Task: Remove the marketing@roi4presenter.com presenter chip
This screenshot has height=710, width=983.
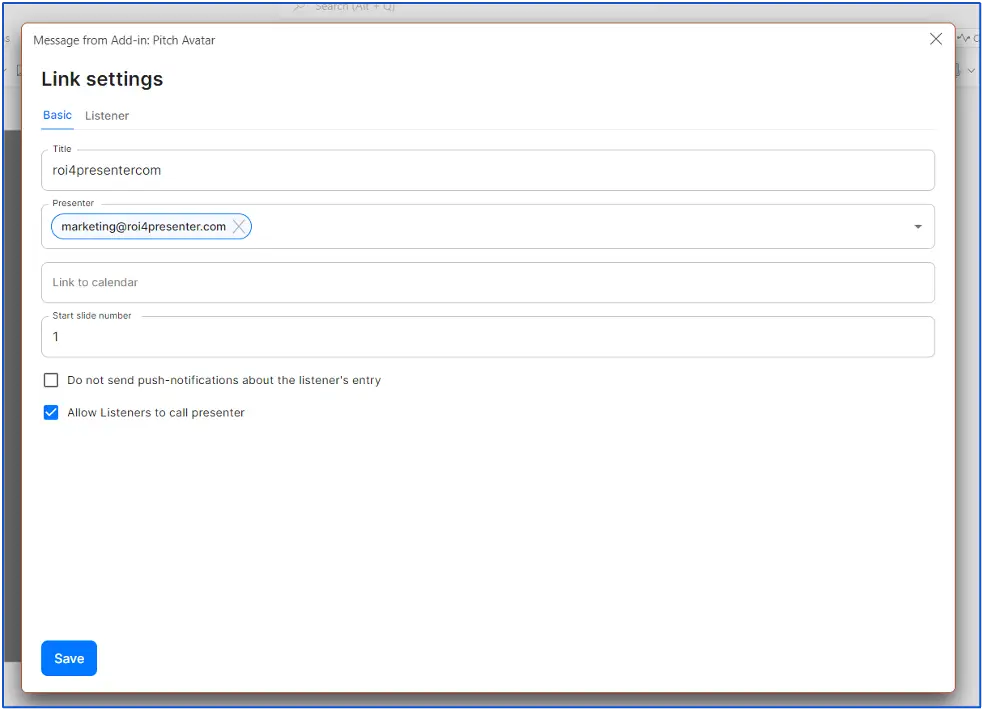Action: click(239, 227)
